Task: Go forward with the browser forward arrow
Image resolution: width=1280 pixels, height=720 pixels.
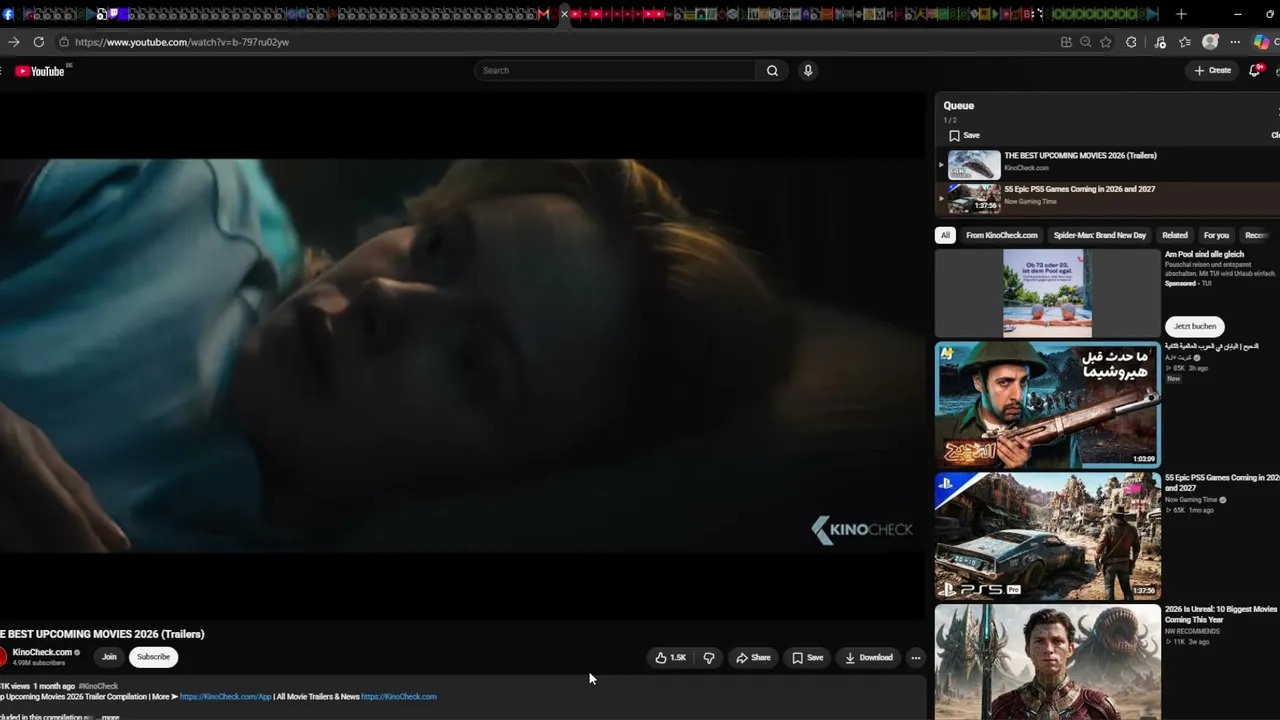Action: coord(13,42)
